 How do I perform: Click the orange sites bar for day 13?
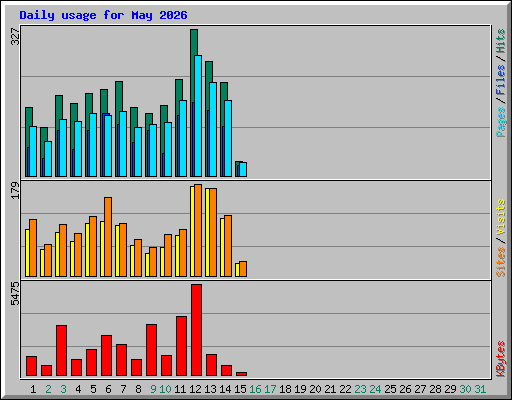[x=213, y=233]
